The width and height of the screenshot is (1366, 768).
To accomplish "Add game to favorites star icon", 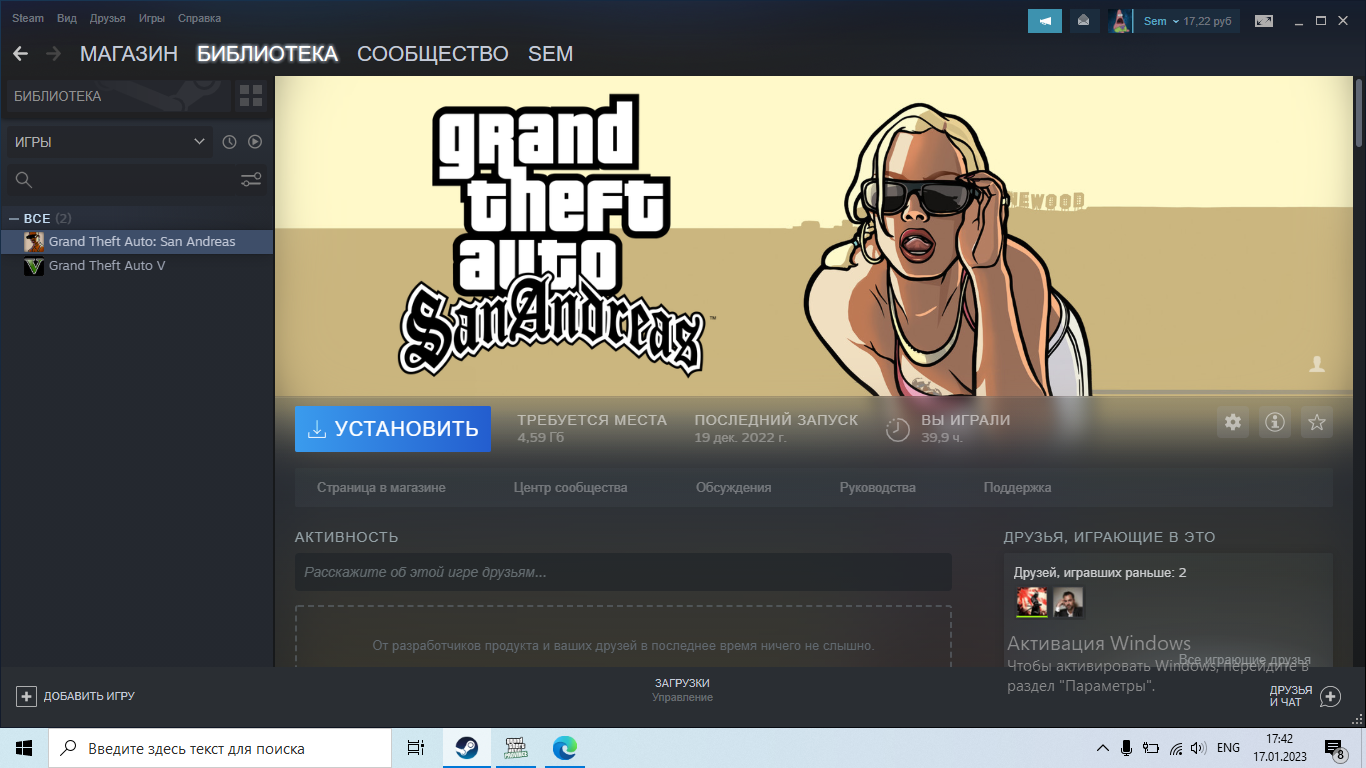I will [x=1317, y=423].
